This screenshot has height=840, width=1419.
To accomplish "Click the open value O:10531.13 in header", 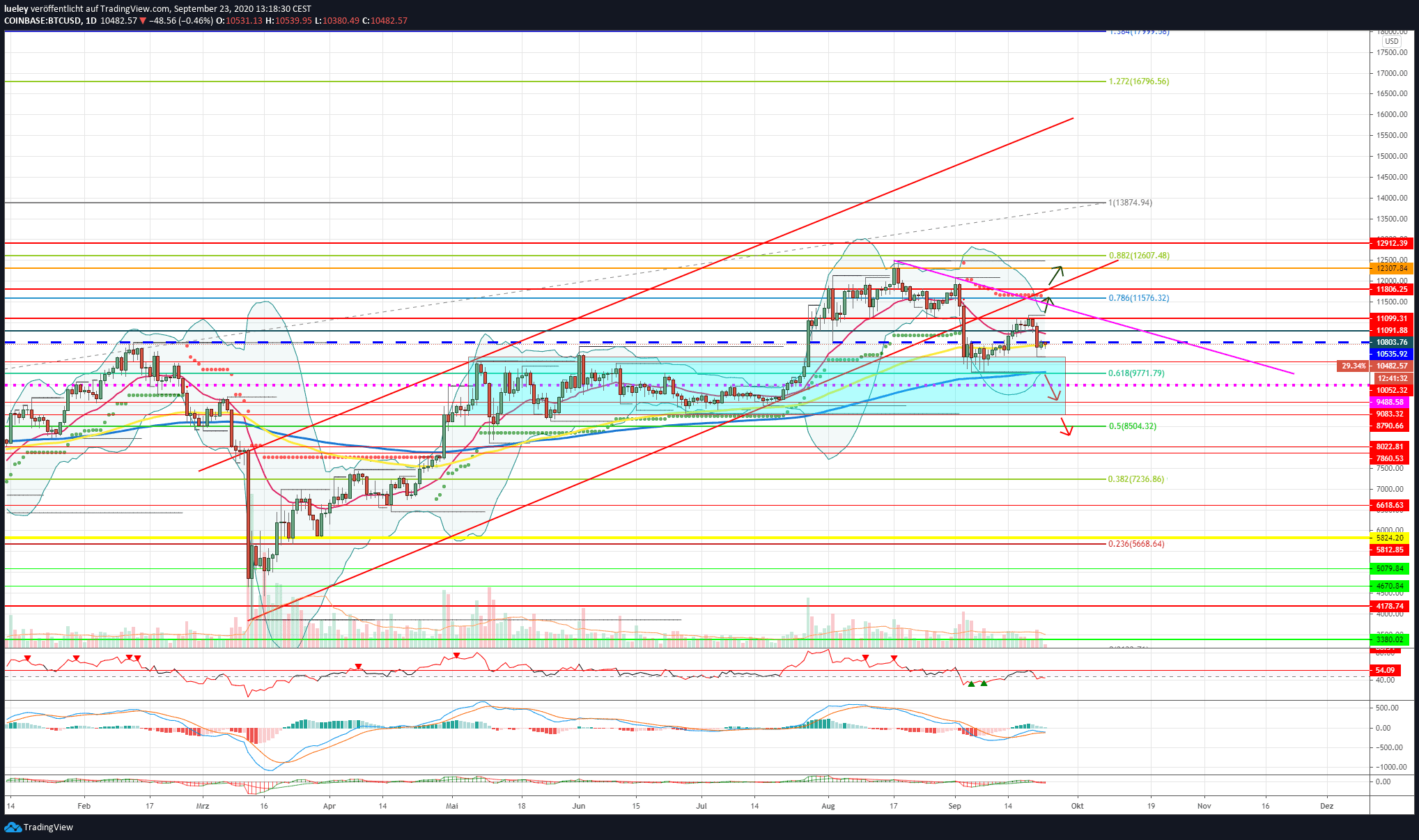I will [239, 21].
